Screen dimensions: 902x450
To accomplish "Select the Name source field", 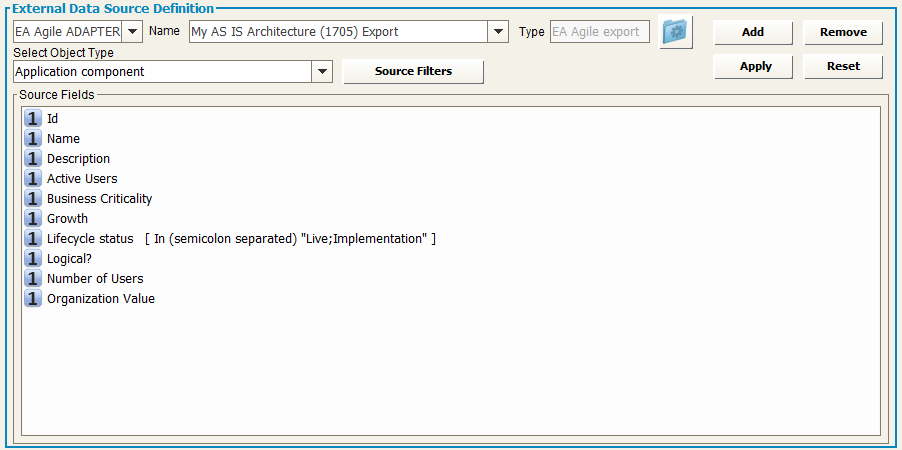I will click(63, 139).
